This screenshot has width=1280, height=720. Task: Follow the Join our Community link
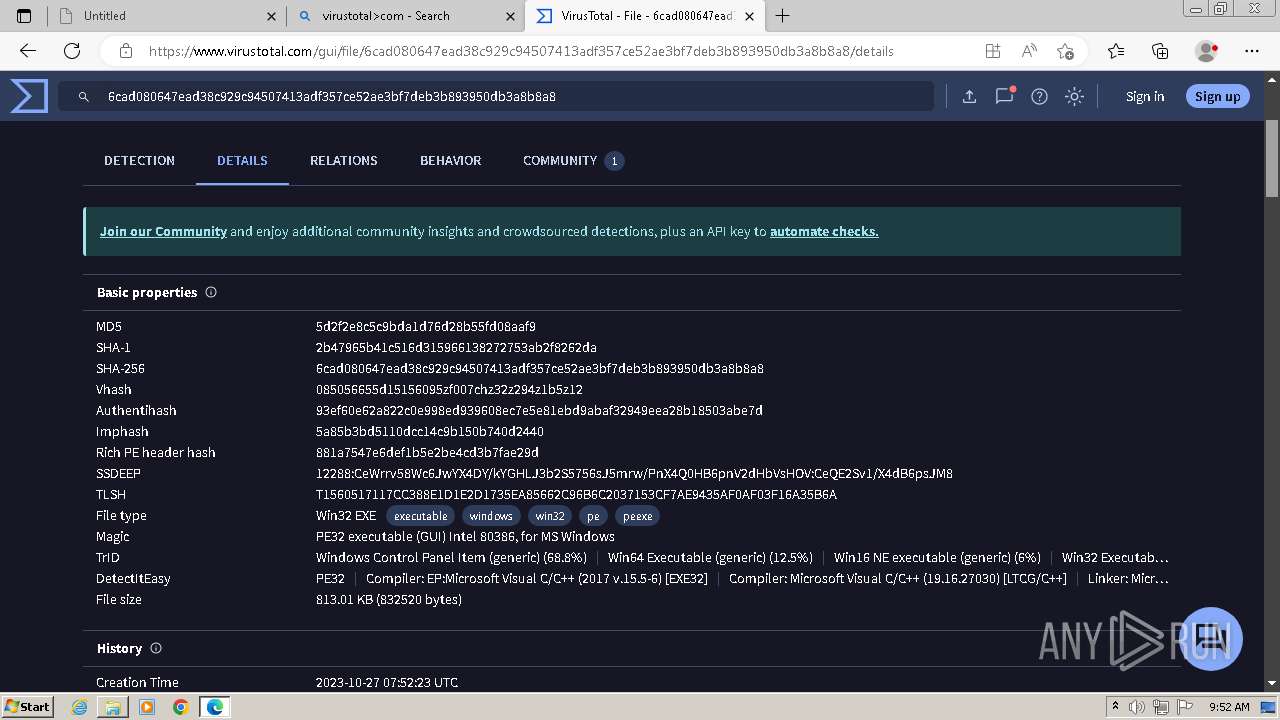click(163, 231)
